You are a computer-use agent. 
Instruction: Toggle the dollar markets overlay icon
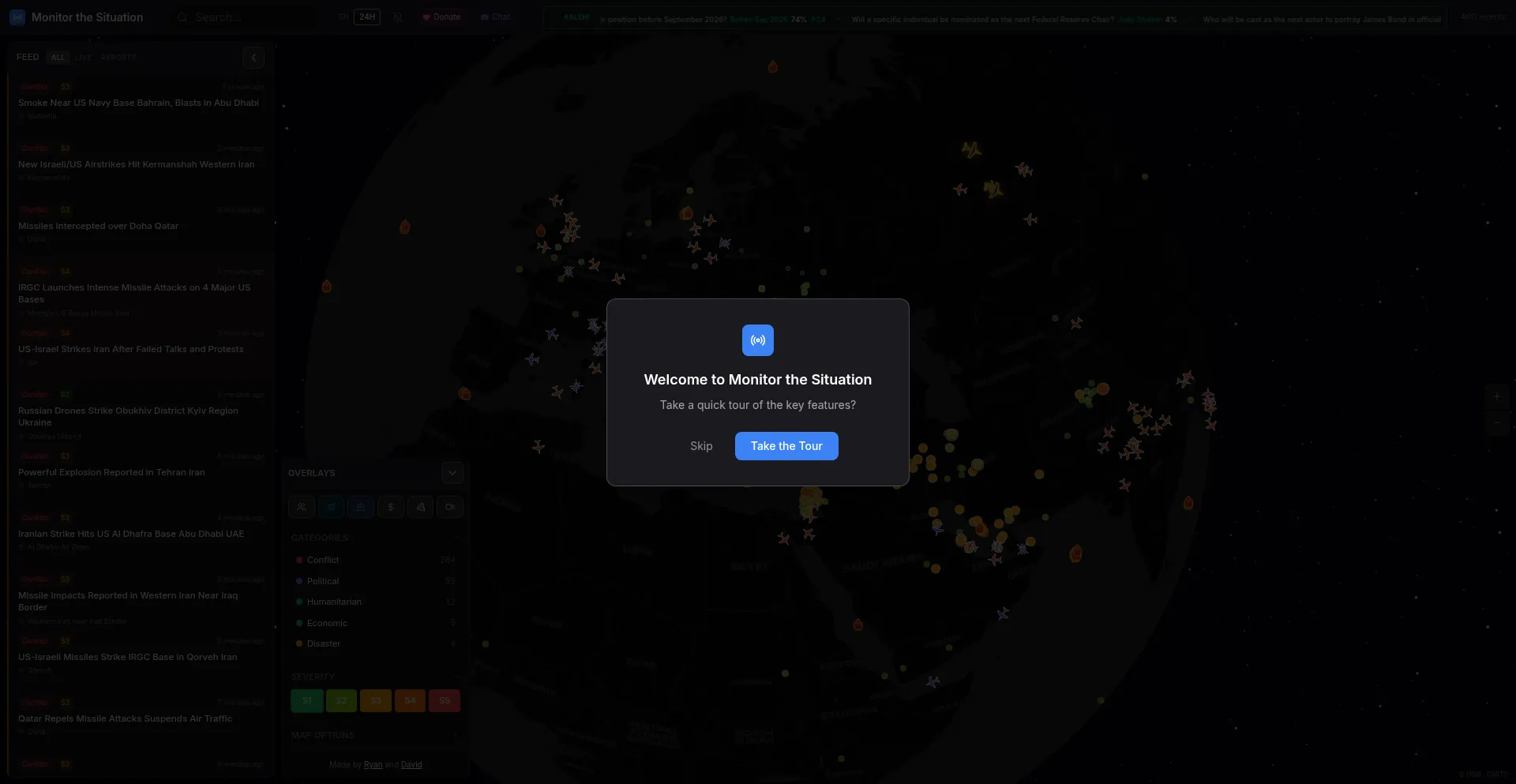(x=391, y=507)
